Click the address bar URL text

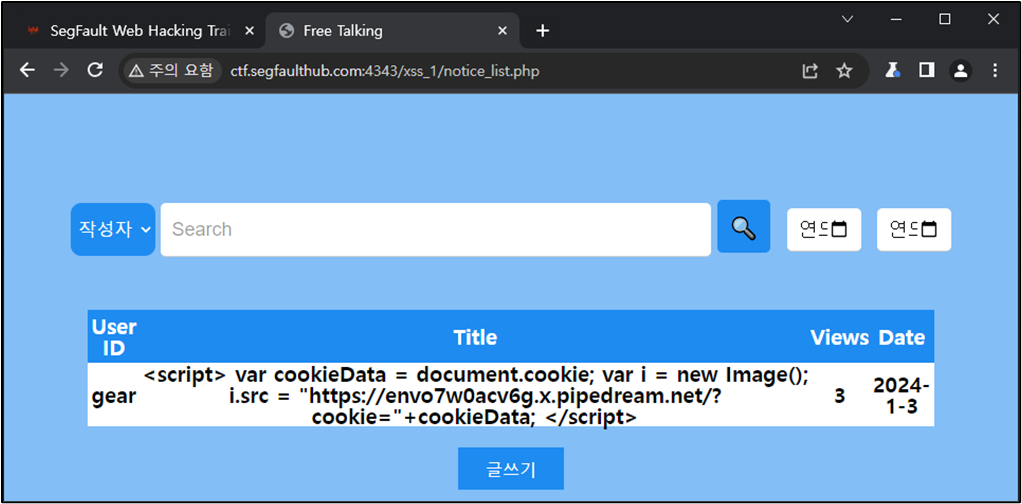(385, 70)
